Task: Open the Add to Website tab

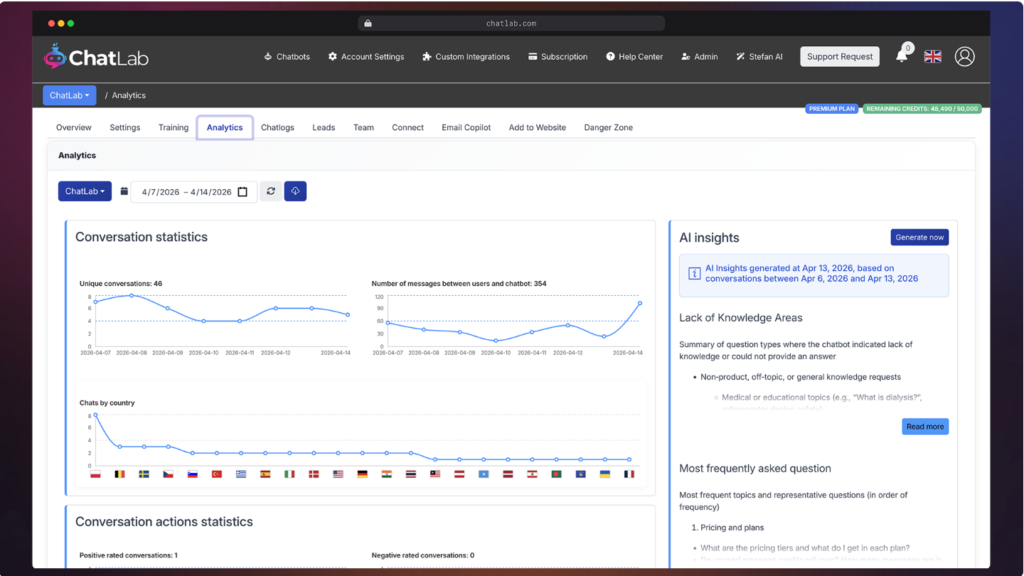Action: [537, 127]
